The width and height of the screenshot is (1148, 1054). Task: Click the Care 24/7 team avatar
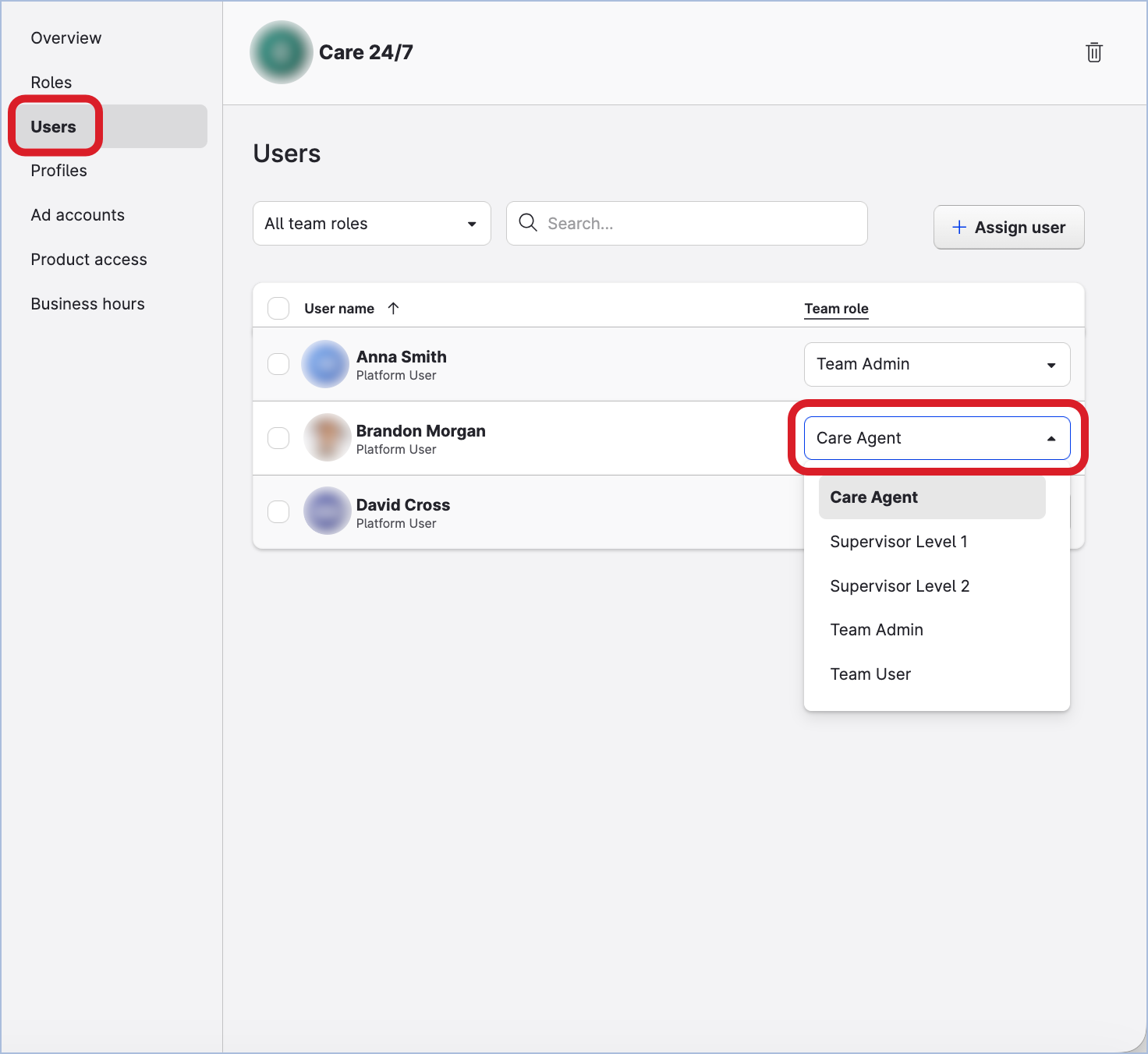tap(281, 52)
